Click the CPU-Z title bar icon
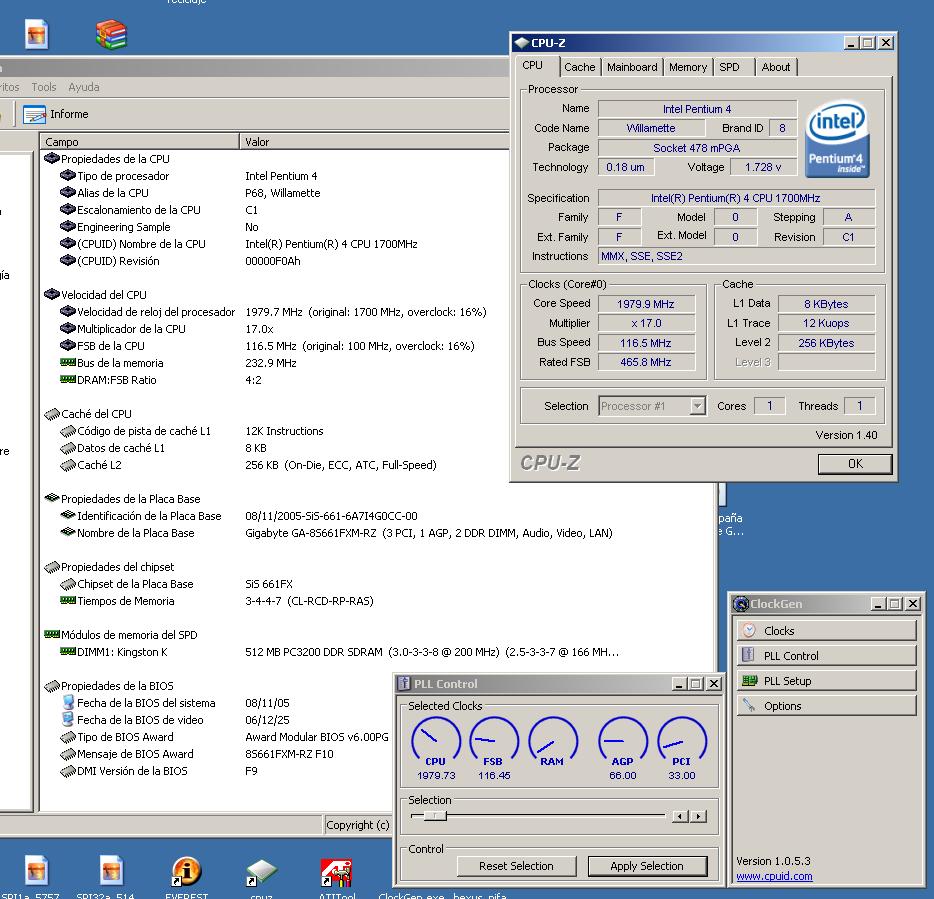The image size is (934, 899). 522,43
